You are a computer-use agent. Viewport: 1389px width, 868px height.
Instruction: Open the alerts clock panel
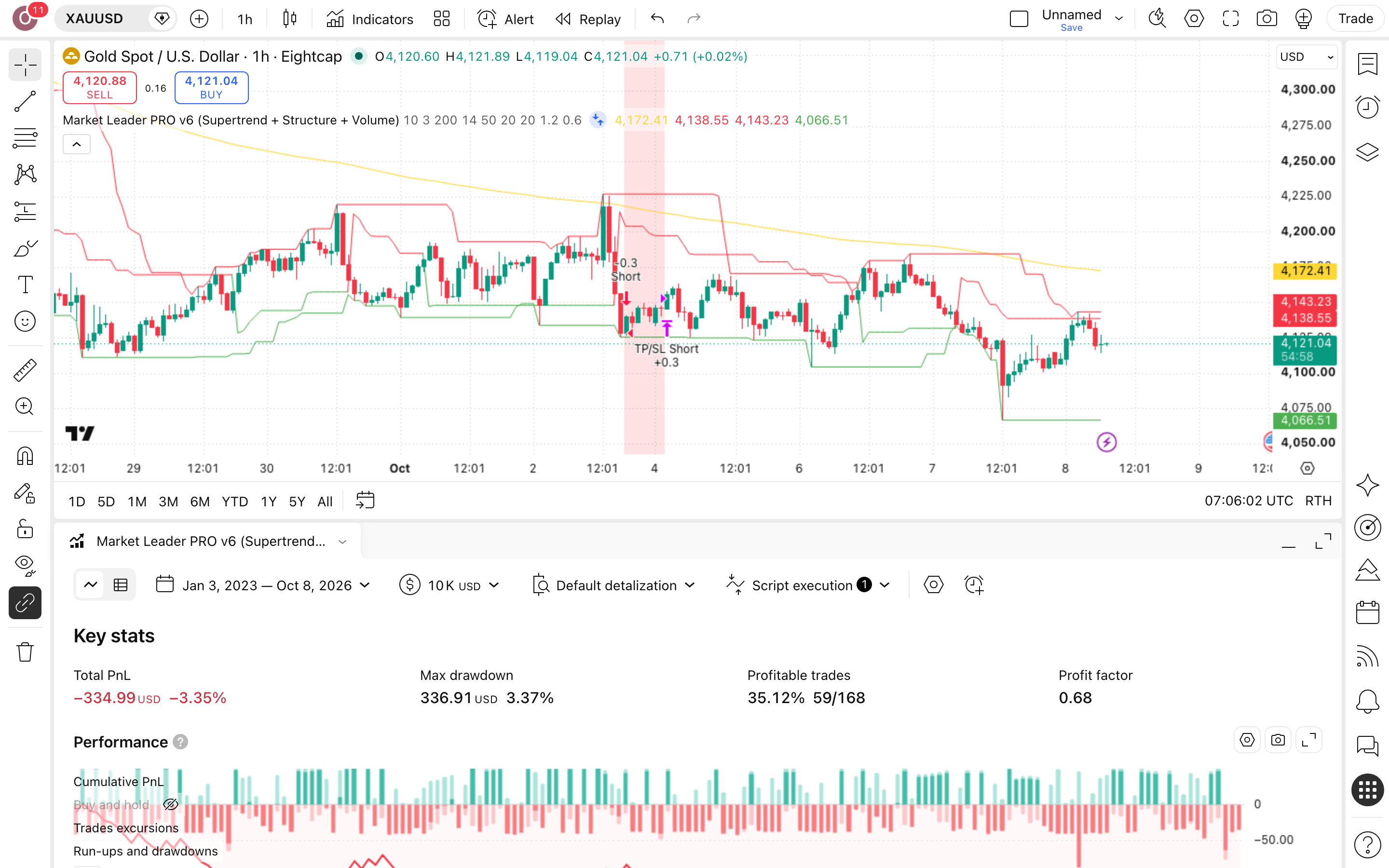(x=1367, y=108)
